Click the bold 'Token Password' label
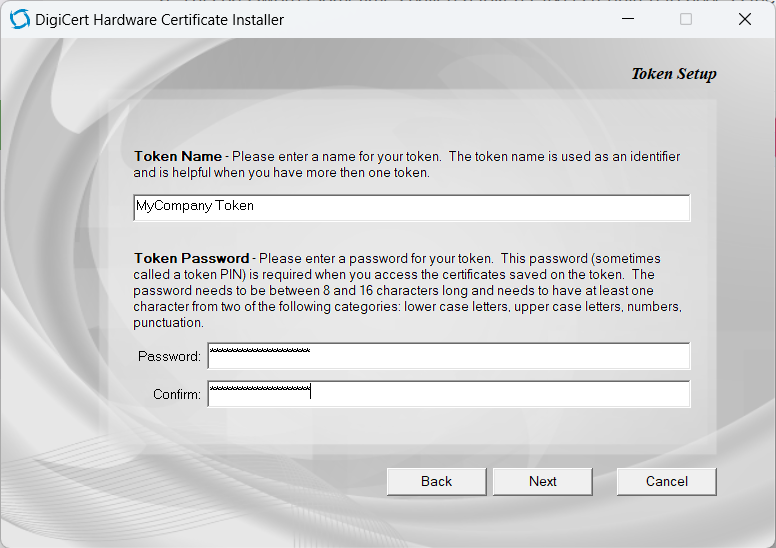776x548 pixels. (x=192, y=258)
